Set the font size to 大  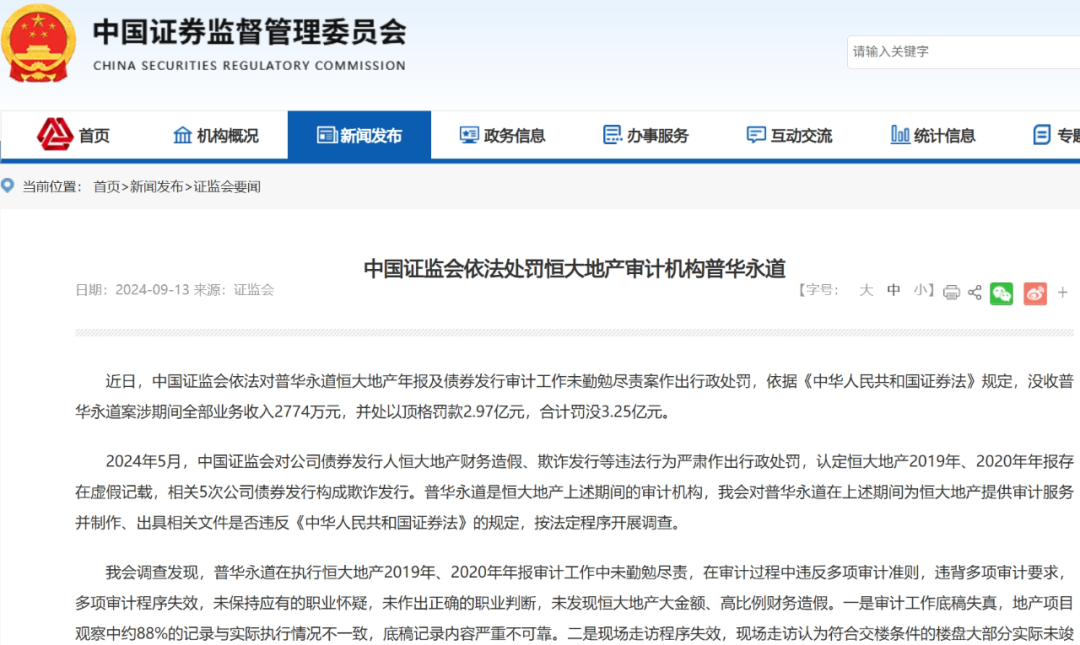pyautogui.click(x=866, y=290)
